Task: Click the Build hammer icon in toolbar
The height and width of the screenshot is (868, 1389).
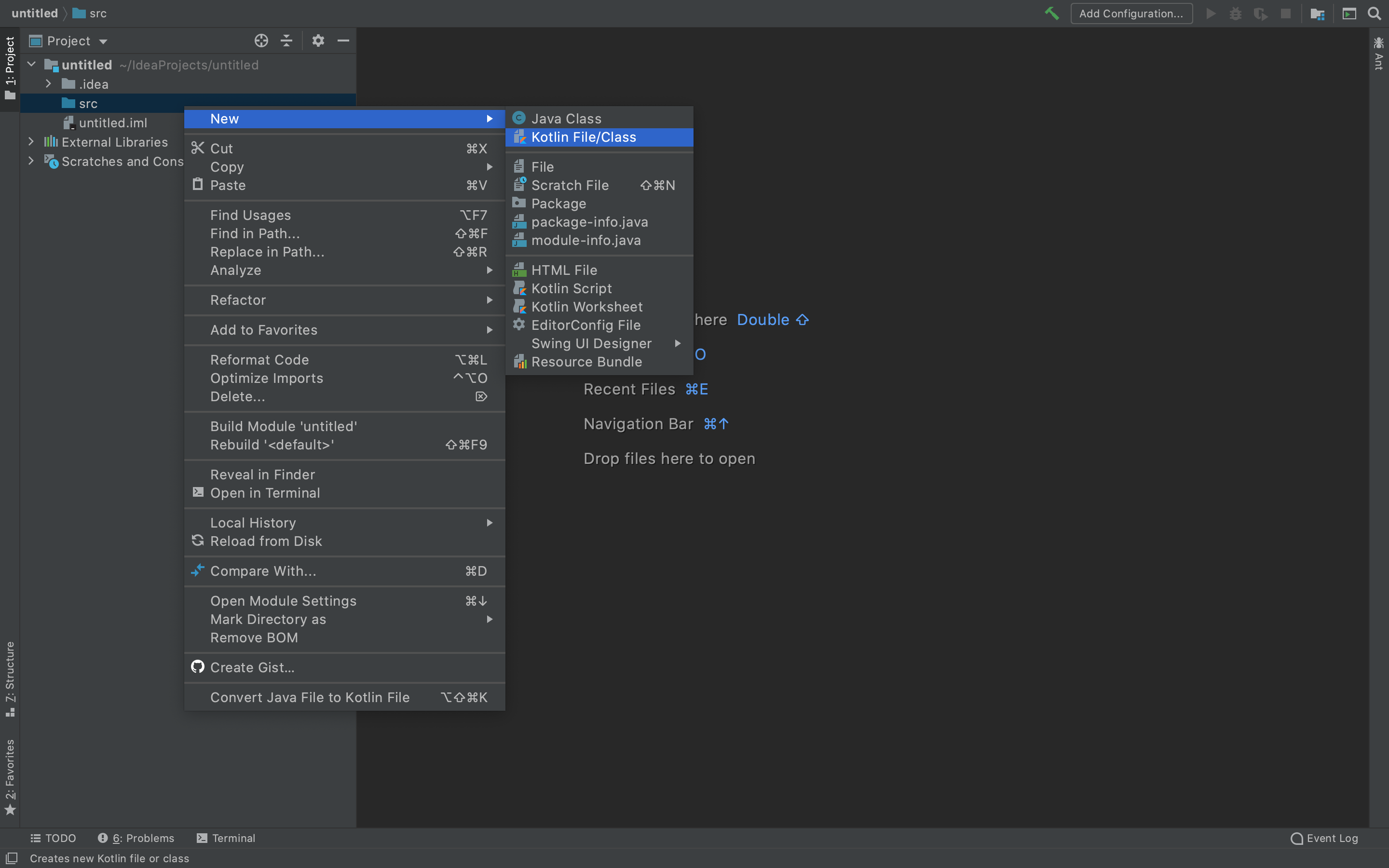Action: click(1052, 12)
